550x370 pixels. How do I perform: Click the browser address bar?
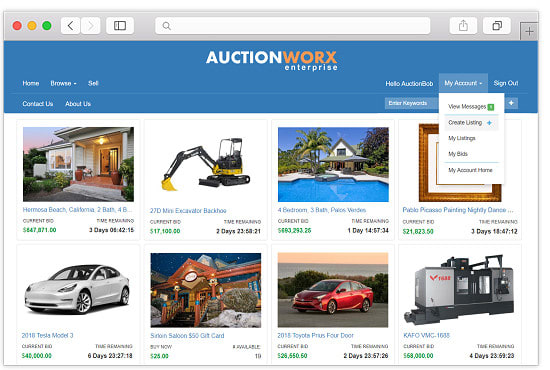293,26
